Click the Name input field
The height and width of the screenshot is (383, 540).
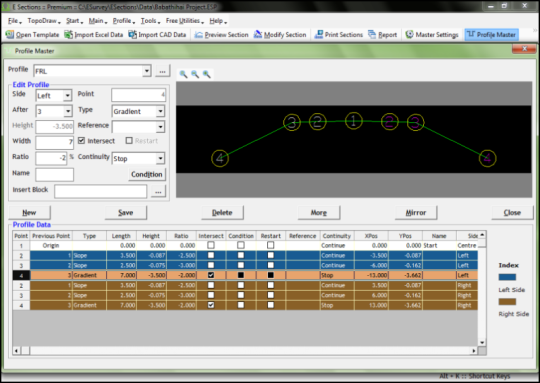coord(54,175)
